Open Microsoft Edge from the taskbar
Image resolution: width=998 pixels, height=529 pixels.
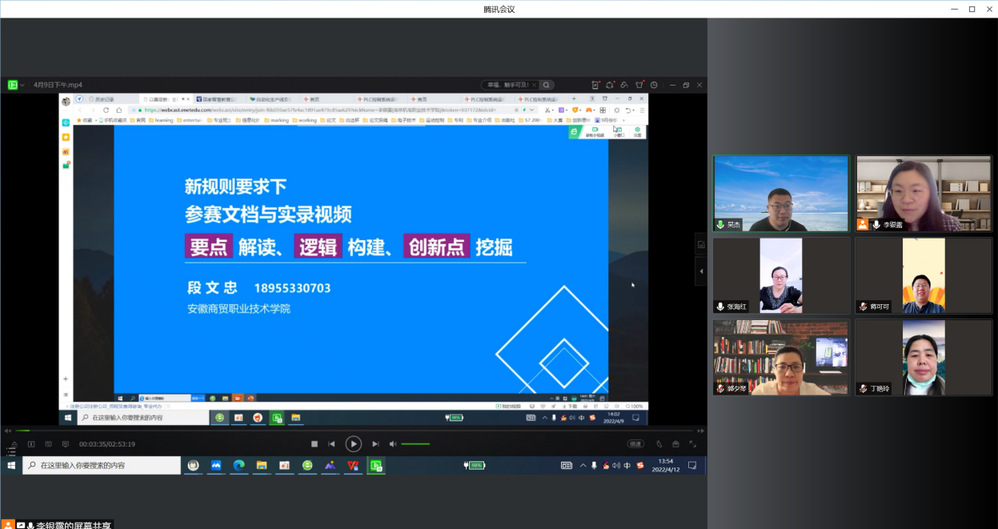coord(239,466)
